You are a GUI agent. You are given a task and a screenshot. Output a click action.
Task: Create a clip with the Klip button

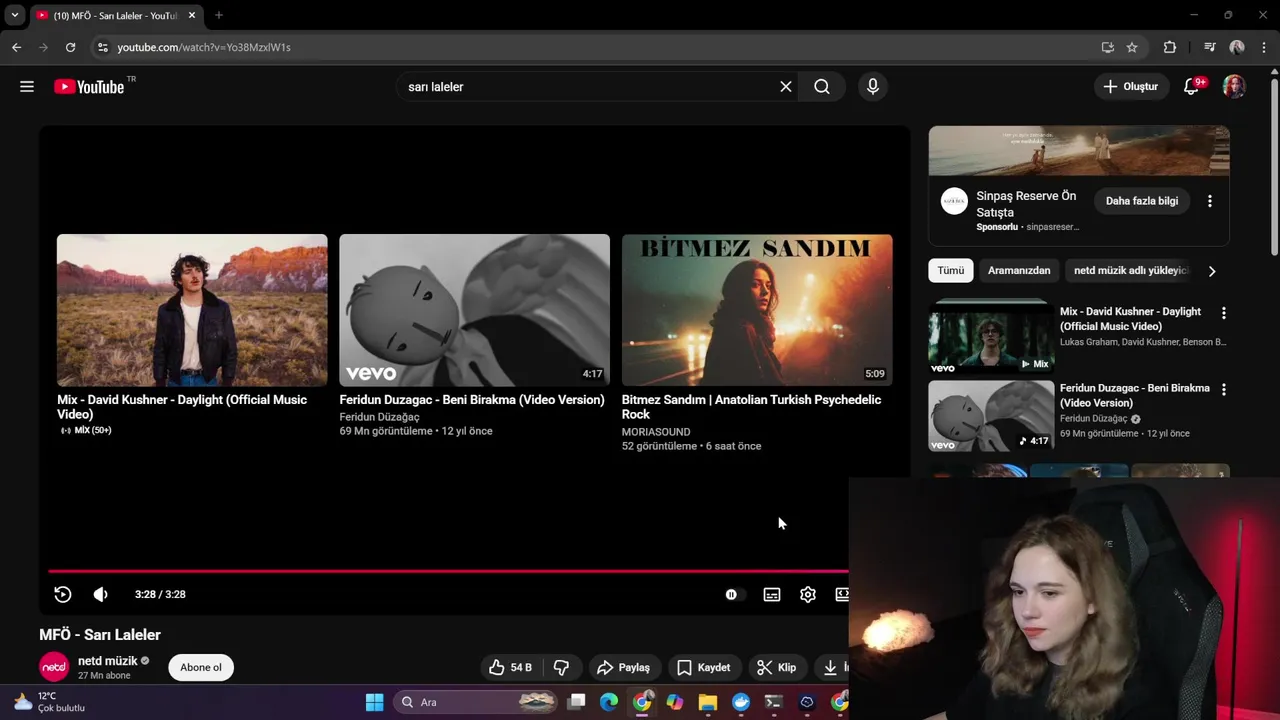pyautogui.click(x=777, y=667)
